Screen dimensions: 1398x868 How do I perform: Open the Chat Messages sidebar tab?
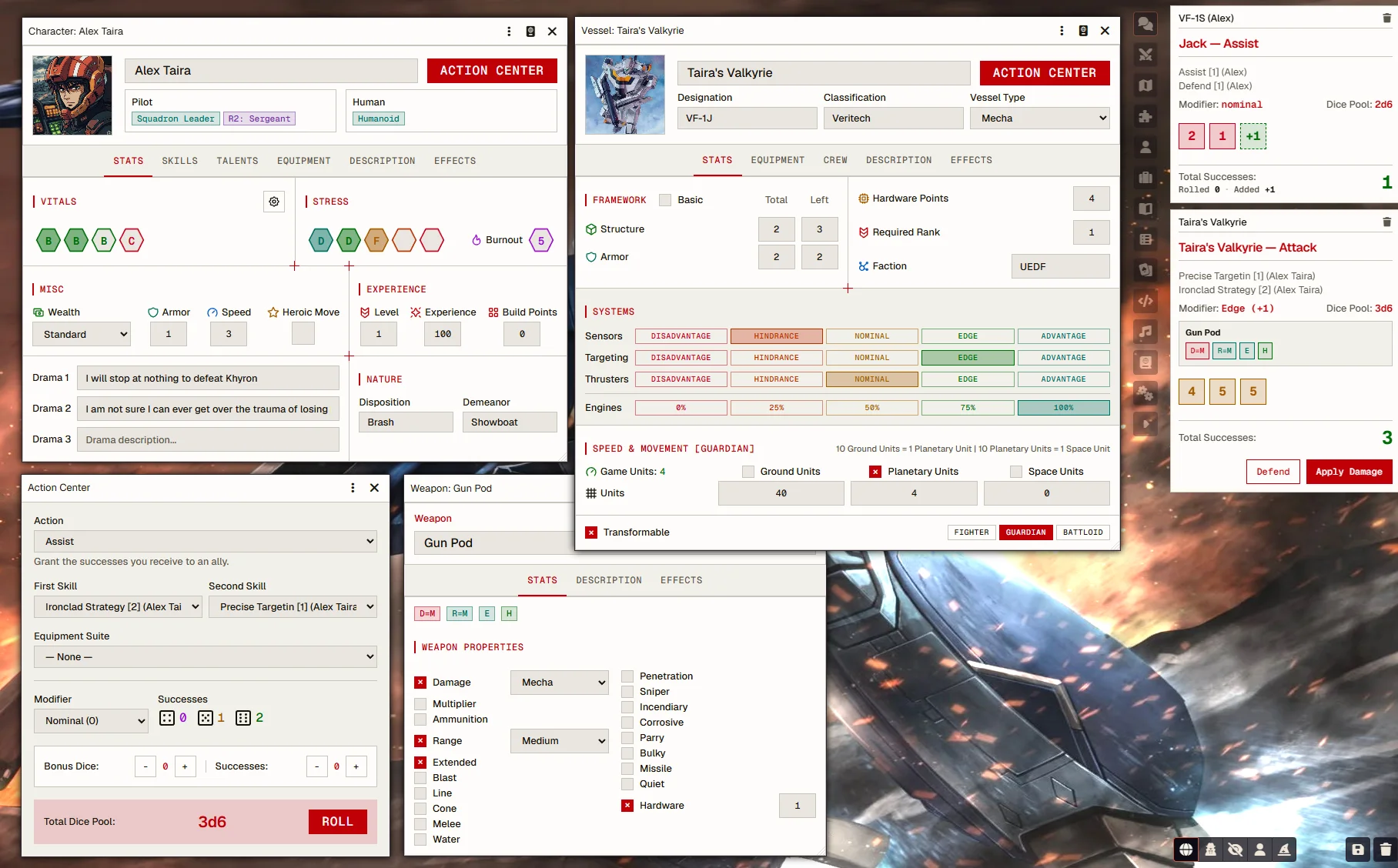coord(1145,24)
